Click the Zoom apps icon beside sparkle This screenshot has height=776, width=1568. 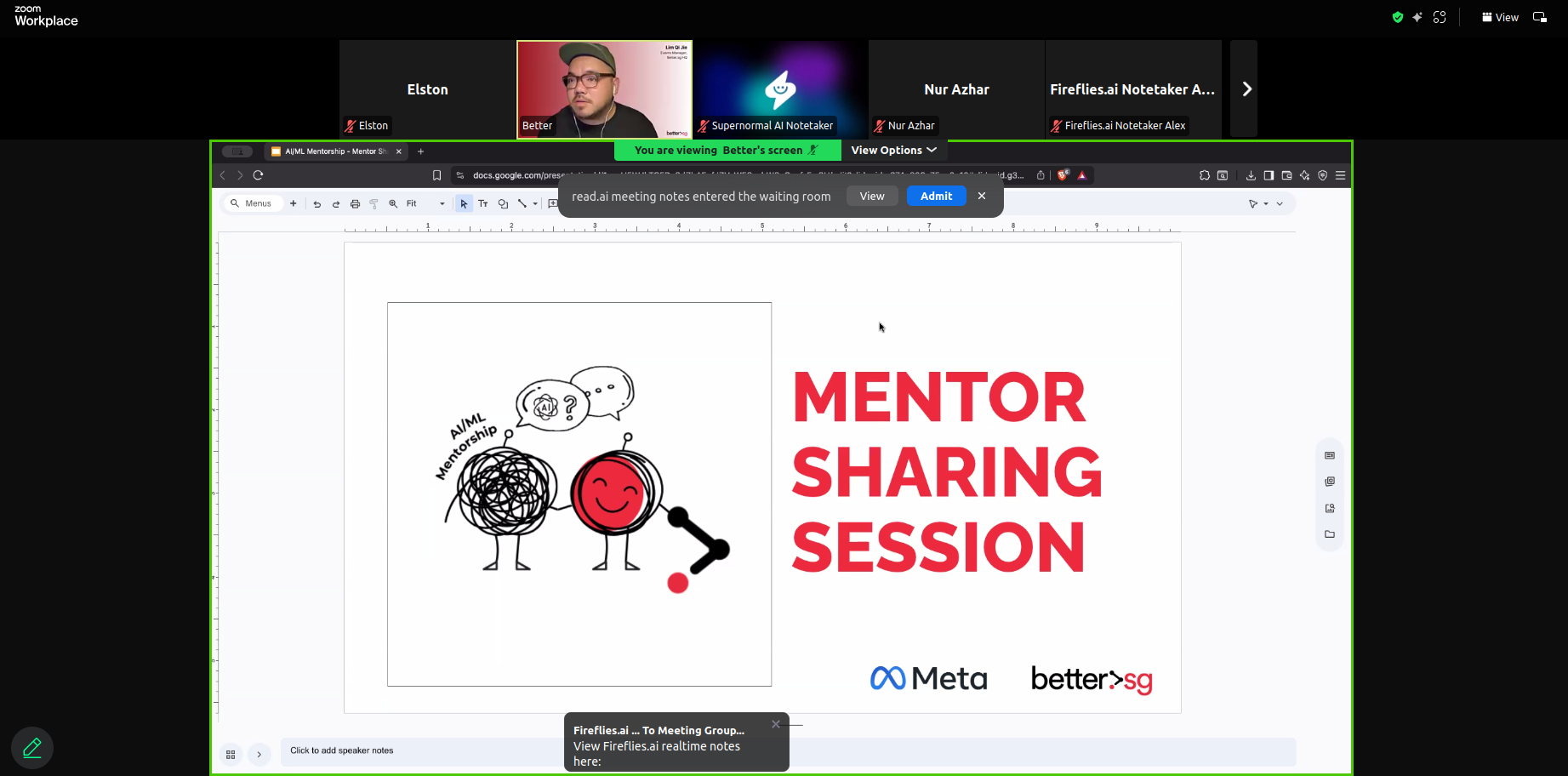[1440, 17]
